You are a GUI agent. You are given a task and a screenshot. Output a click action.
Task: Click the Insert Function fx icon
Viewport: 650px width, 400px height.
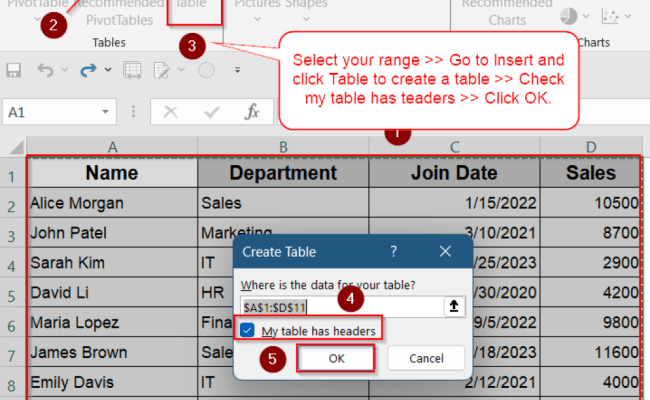point(252,112)
